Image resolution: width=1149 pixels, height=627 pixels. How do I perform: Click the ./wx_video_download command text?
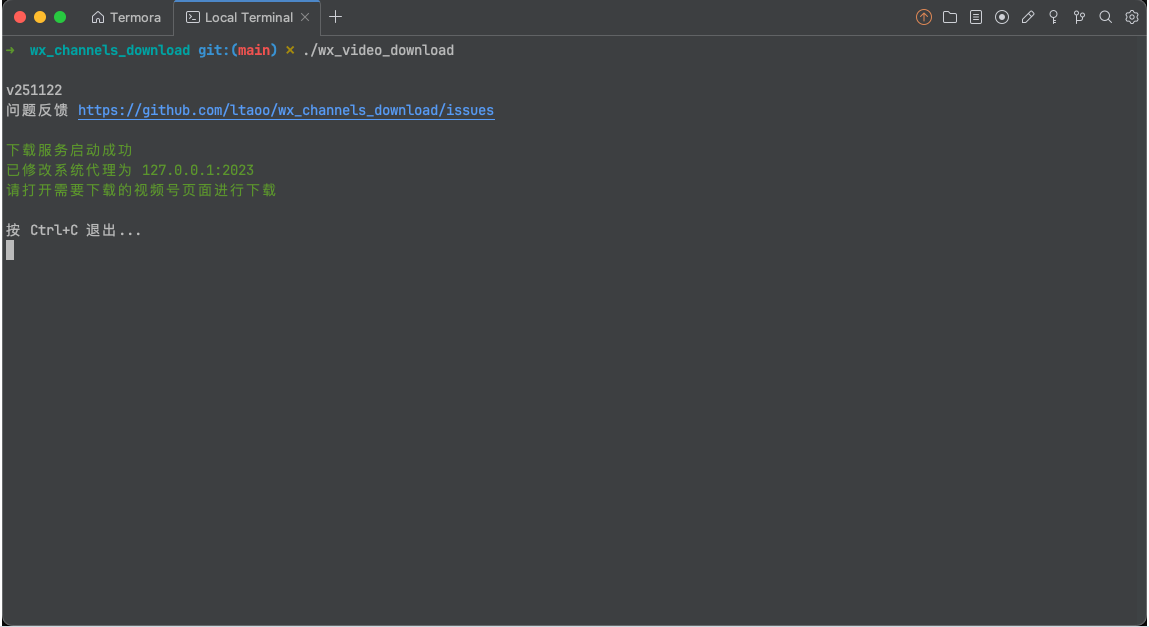click(x=378, y=50)
